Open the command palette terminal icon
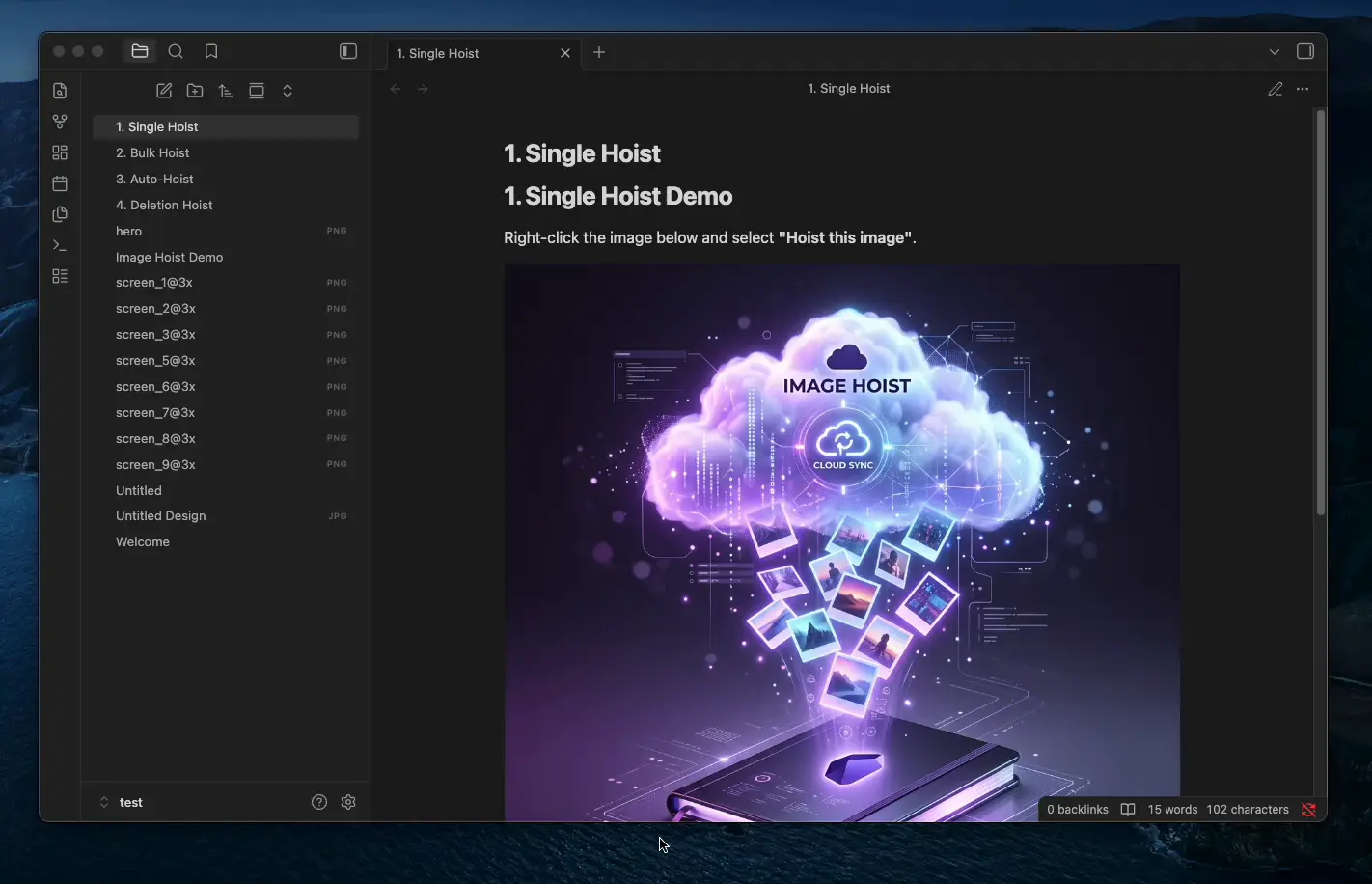The height and width of the screenshot is (884, 1372). (x=60, y=245)
